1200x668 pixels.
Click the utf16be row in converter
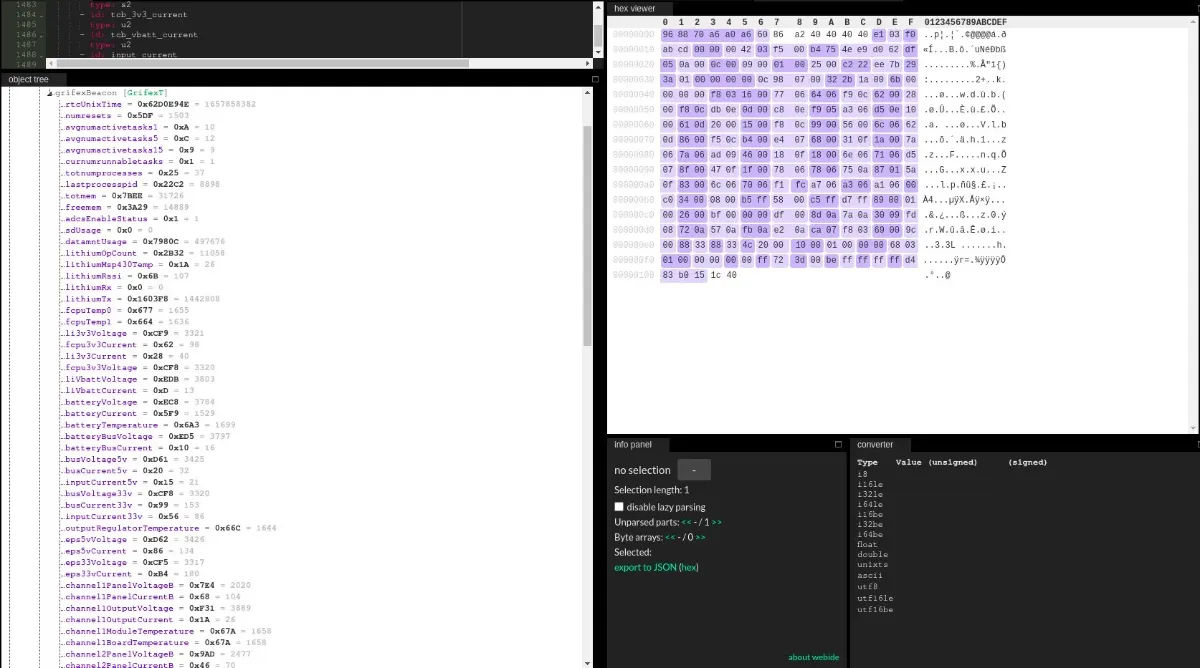(875, 609)
